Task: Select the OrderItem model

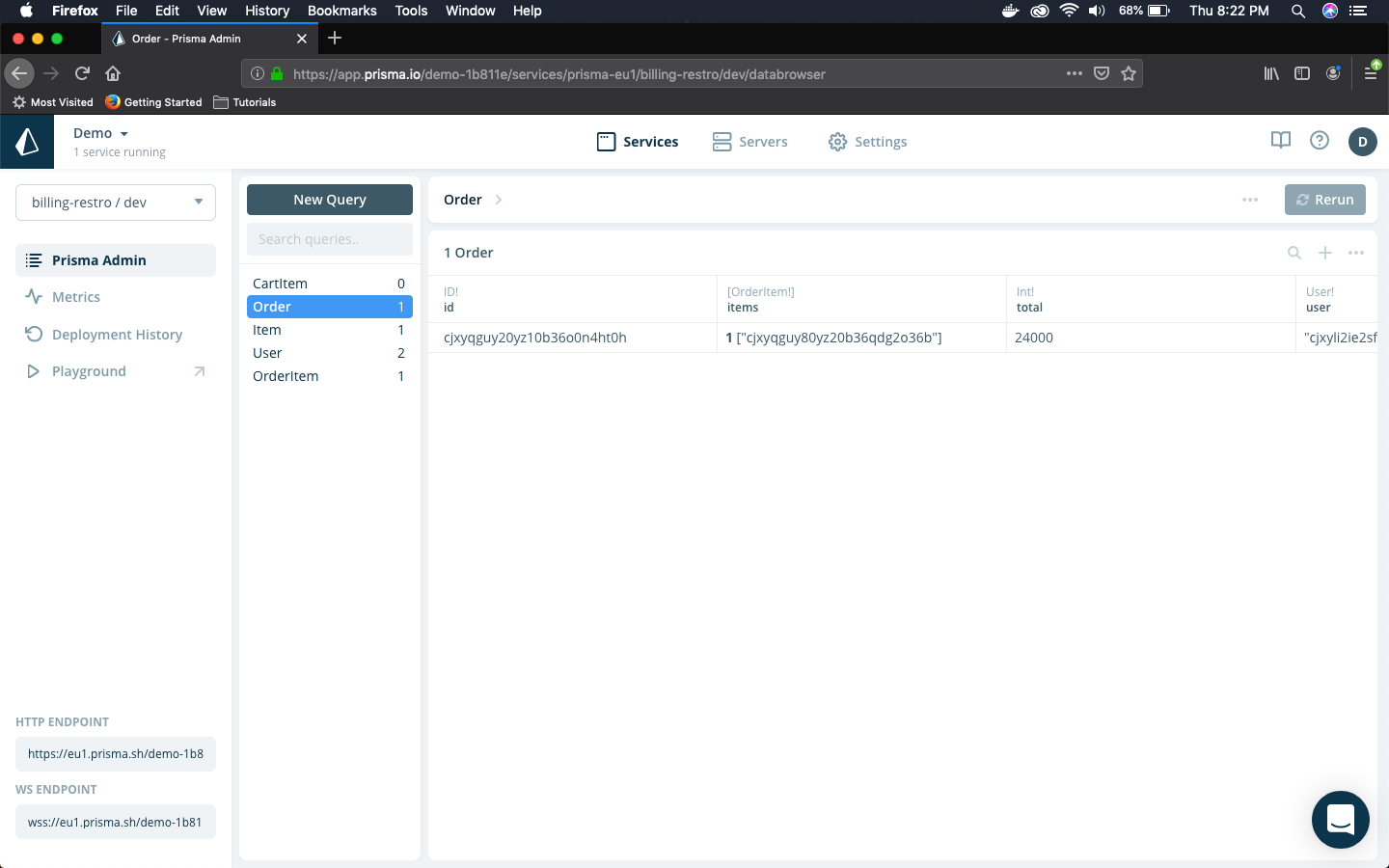Action: click(x=330, y=376)
